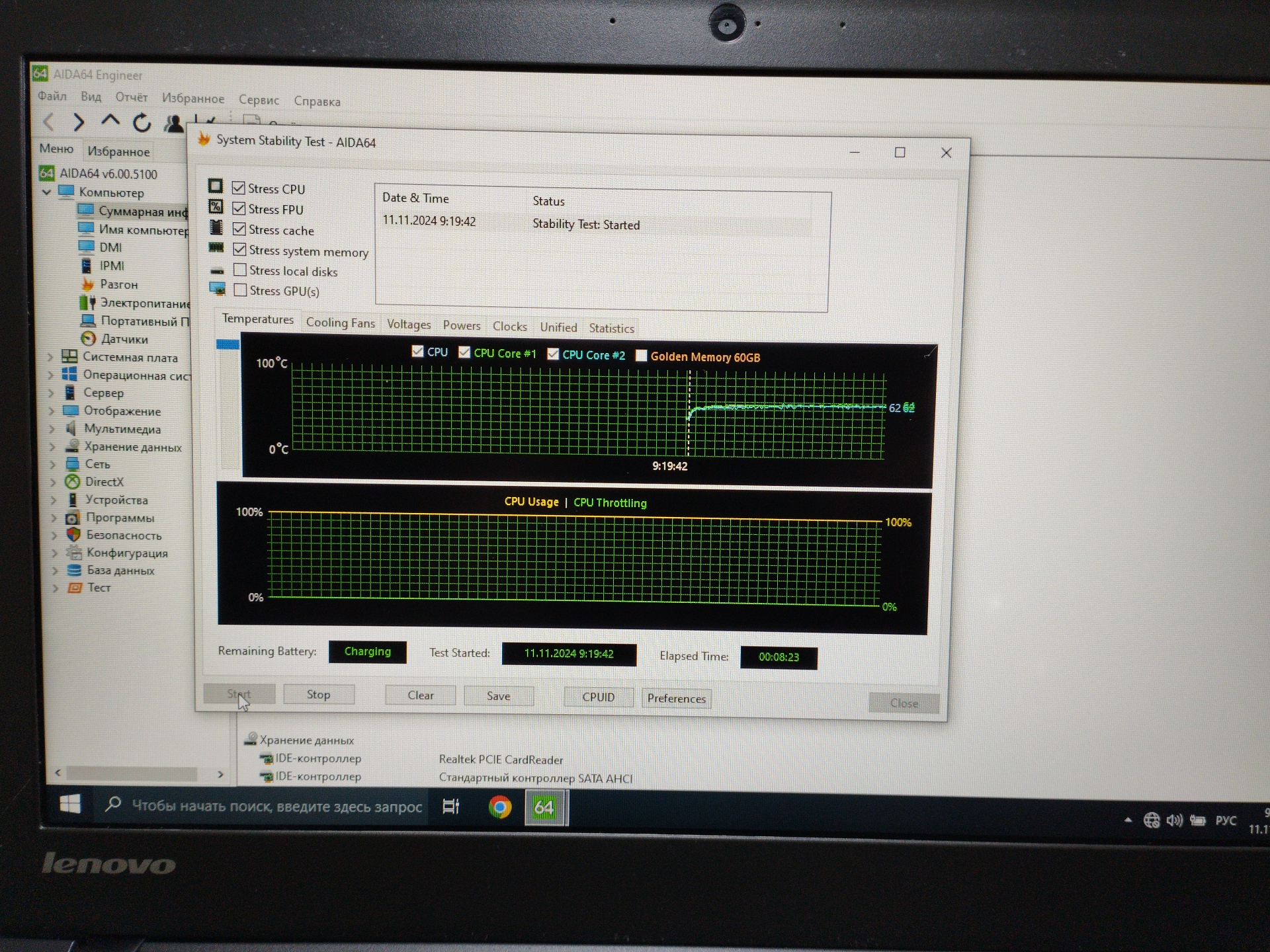Click the Stop button
The image size is (1270, 952).
(x=319, y=694)
